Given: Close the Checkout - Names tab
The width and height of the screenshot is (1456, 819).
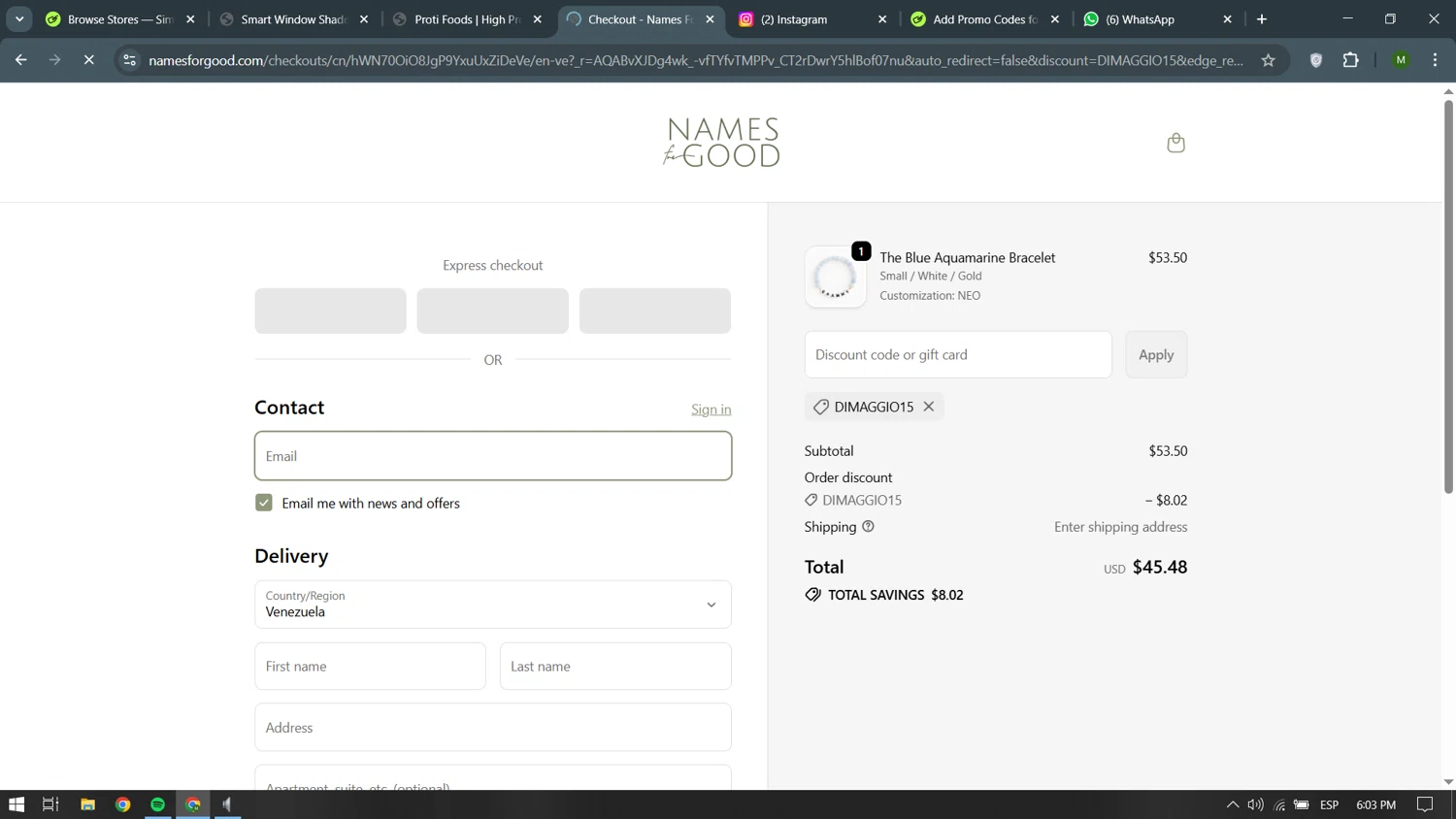Looking at the screenshot, I should (711, 19).
